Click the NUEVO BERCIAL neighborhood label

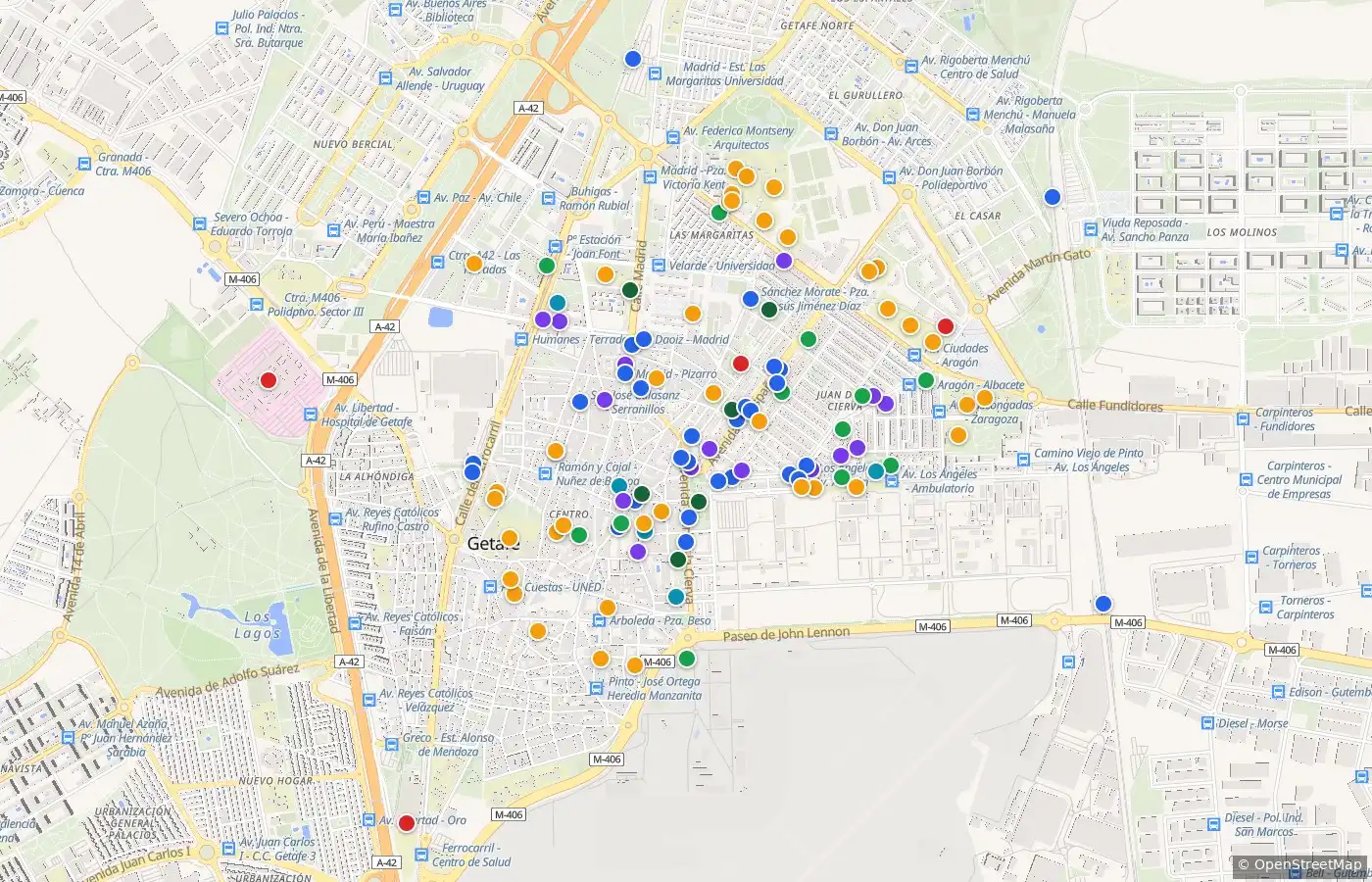click(x=353, y=144)
